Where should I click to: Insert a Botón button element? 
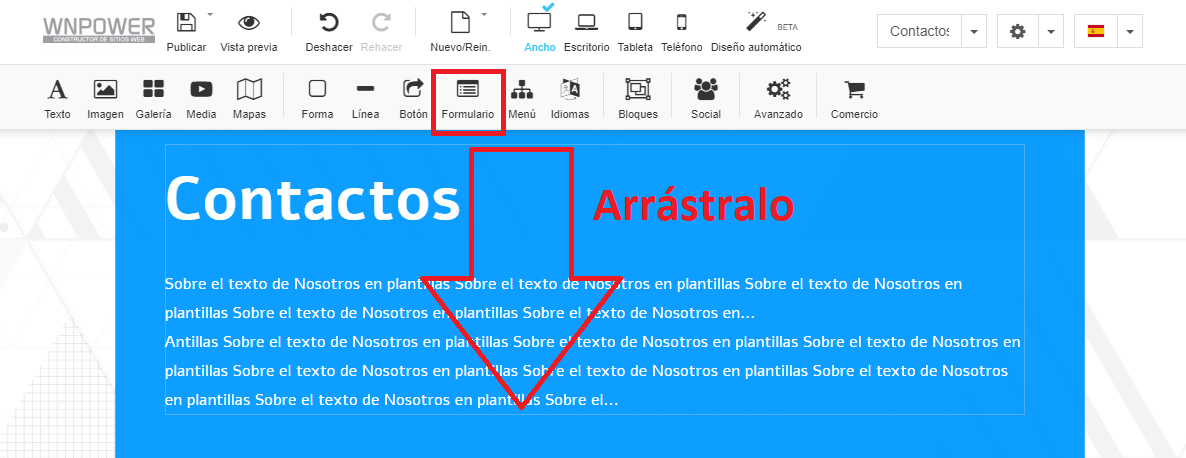413,98
